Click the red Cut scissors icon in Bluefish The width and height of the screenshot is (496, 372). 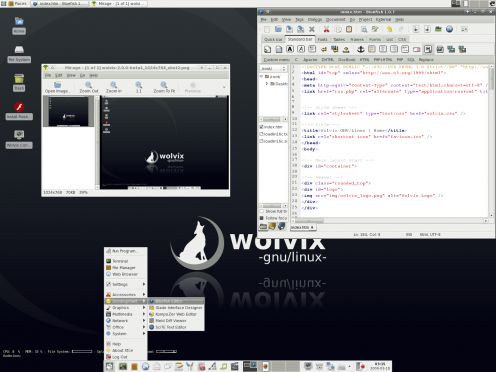[326, 29]
